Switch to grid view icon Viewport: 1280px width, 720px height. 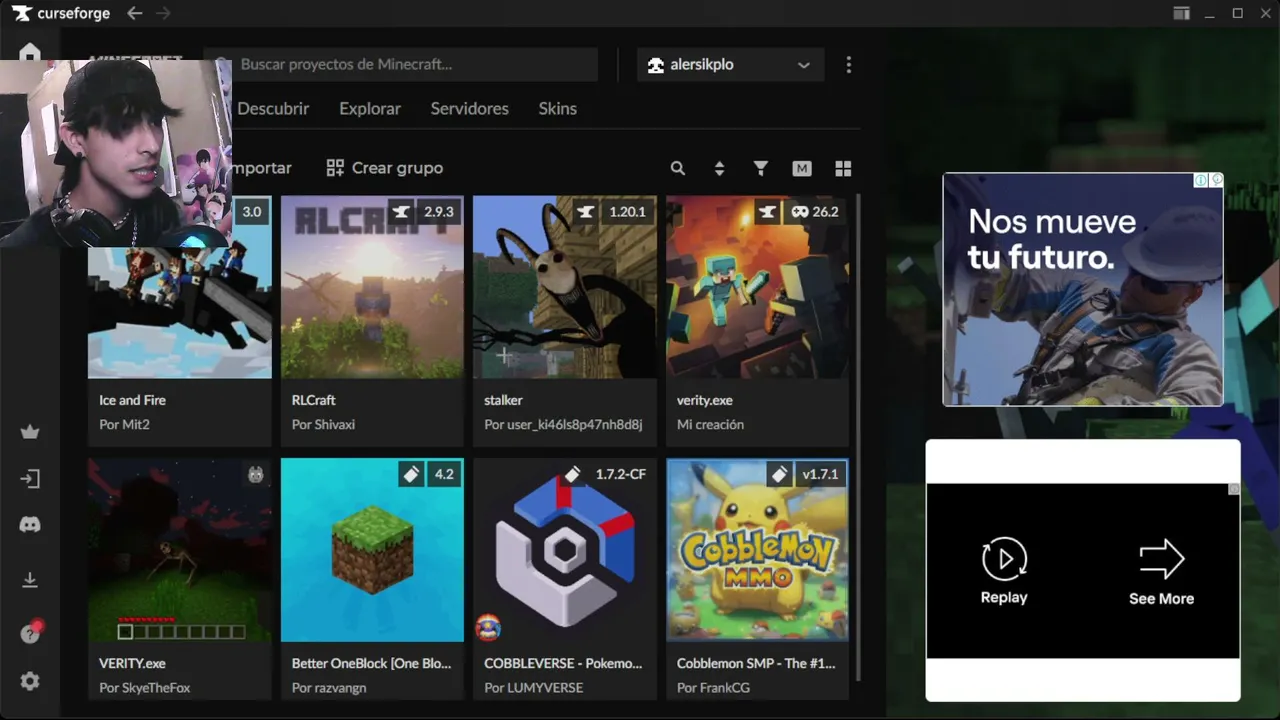coord(843,168)
